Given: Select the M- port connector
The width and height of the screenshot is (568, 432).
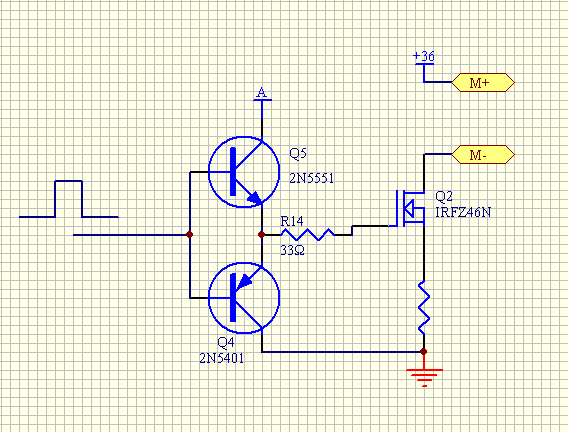Looking at the screenshot, I should point(483,154).
